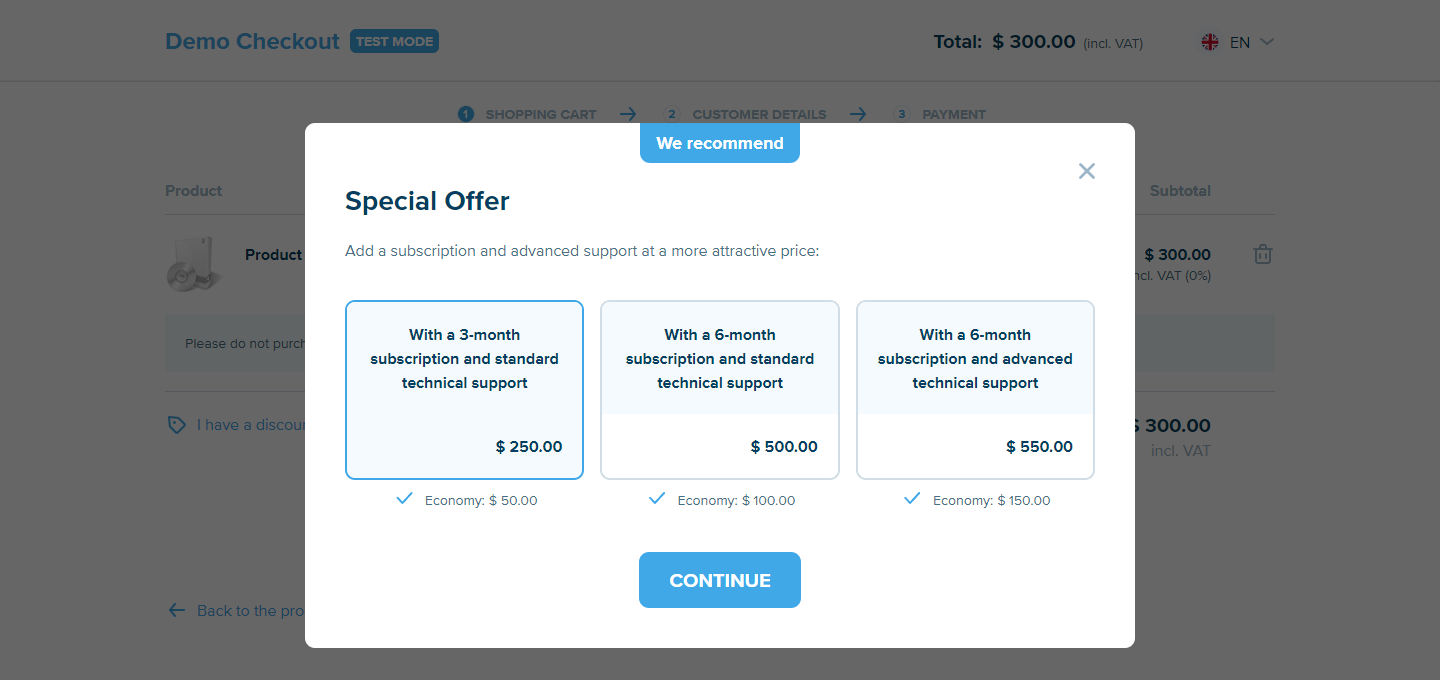1440x680 pixels.
Task: Click the checkmark beside Economy $ 150.00
Action: tap(912, 498)
